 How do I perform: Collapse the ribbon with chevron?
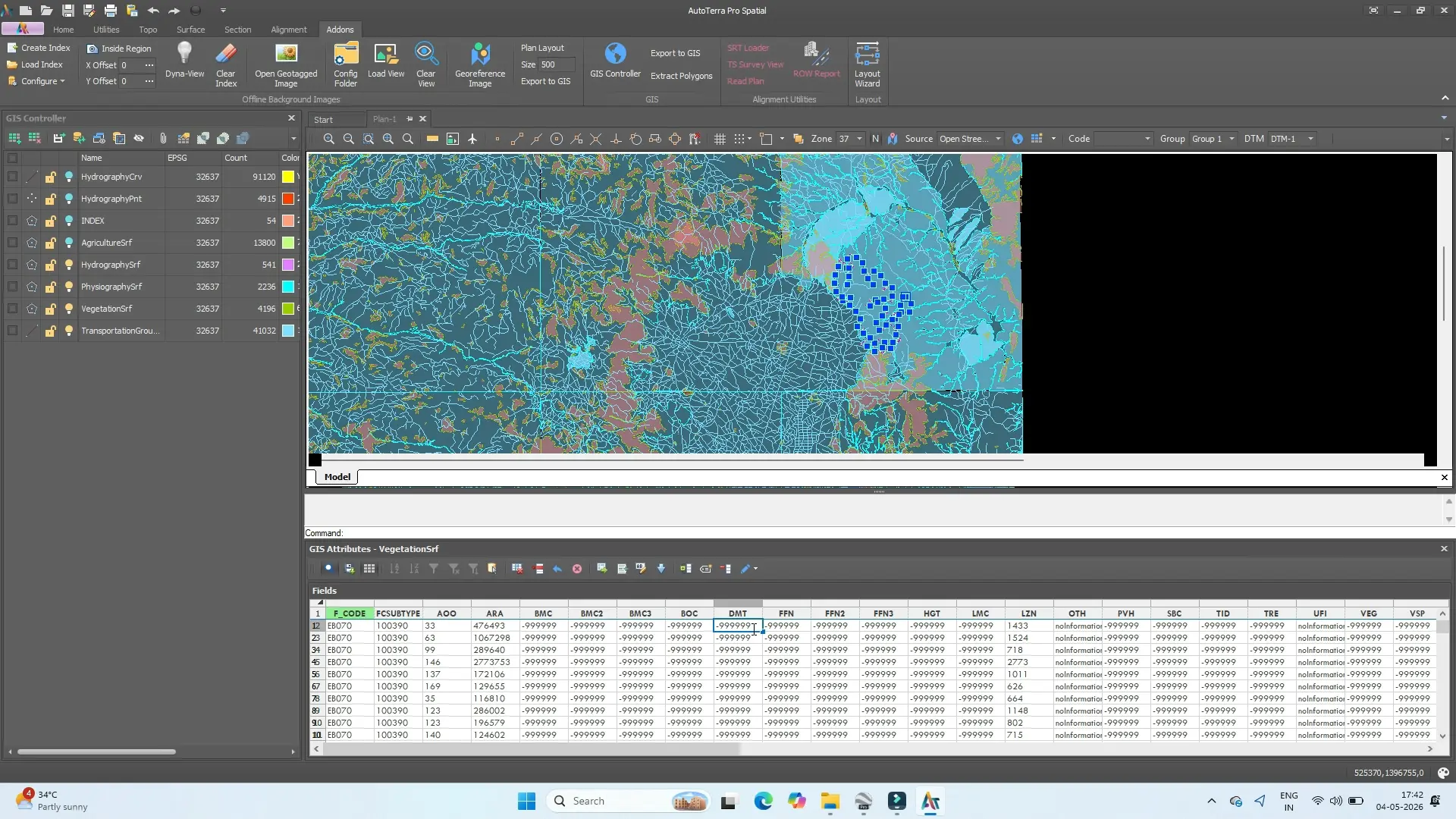1445,99
